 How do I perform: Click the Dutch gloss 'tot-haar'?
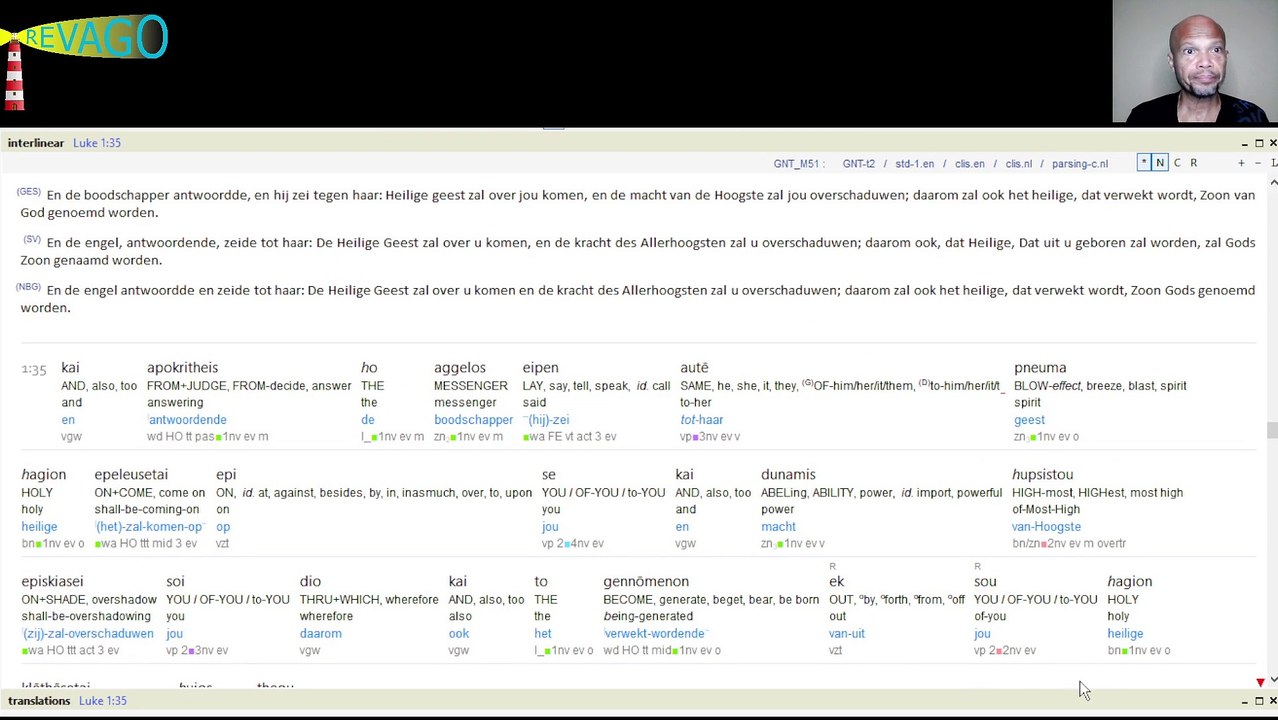coord(701,420)
